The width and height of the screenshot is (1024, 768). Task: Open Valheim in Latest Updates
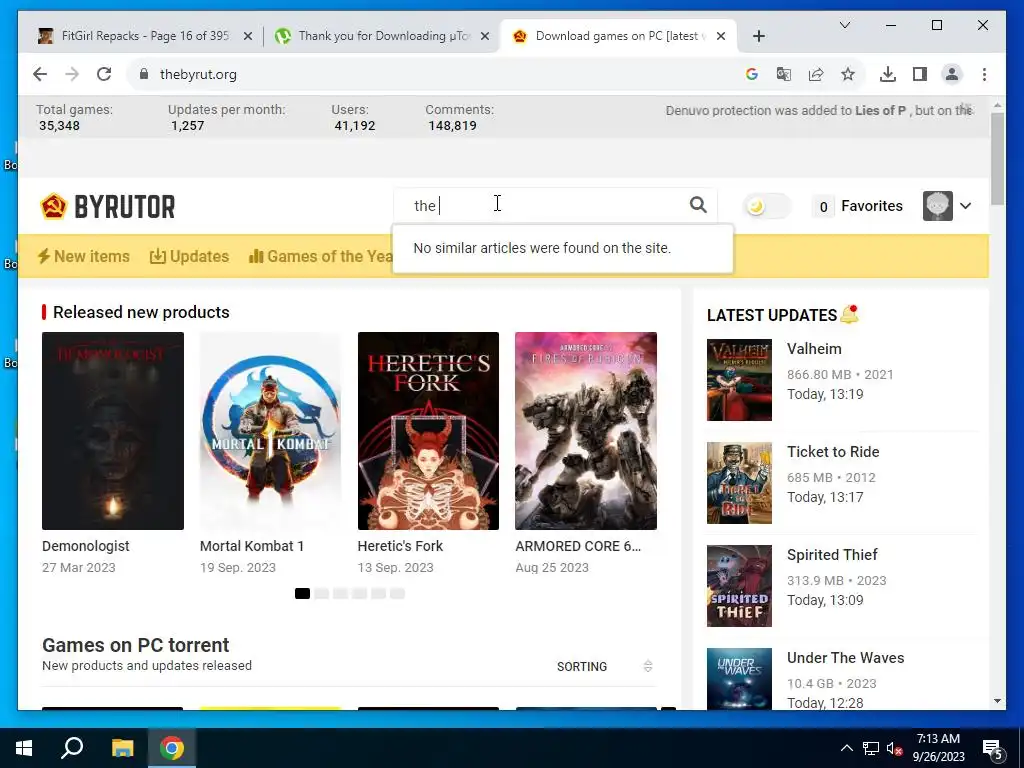click(814, 349)
